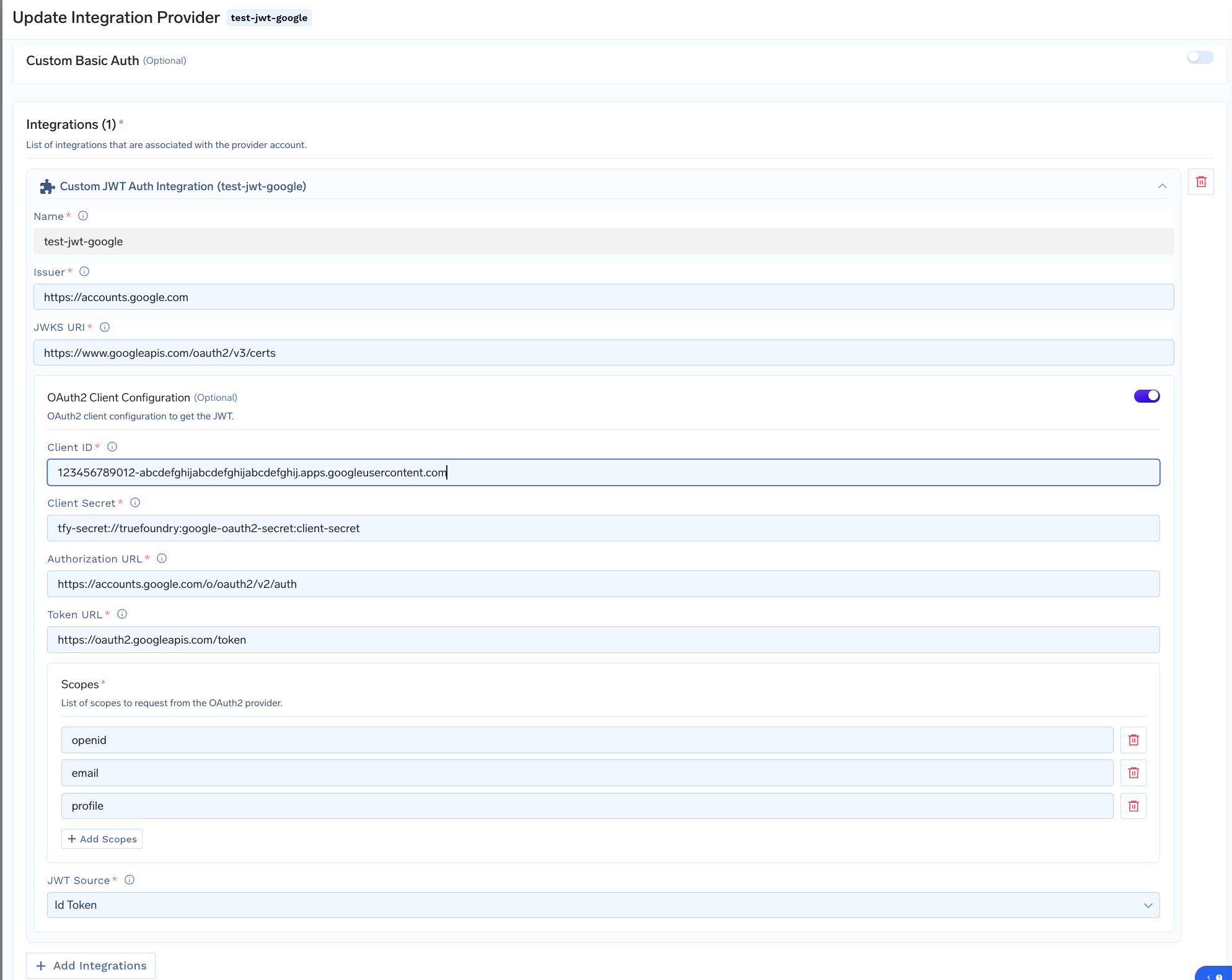The image size is (1232, 980).
Task: Delete the Custom JWT Auth Integration
Action: (1200, 182)
